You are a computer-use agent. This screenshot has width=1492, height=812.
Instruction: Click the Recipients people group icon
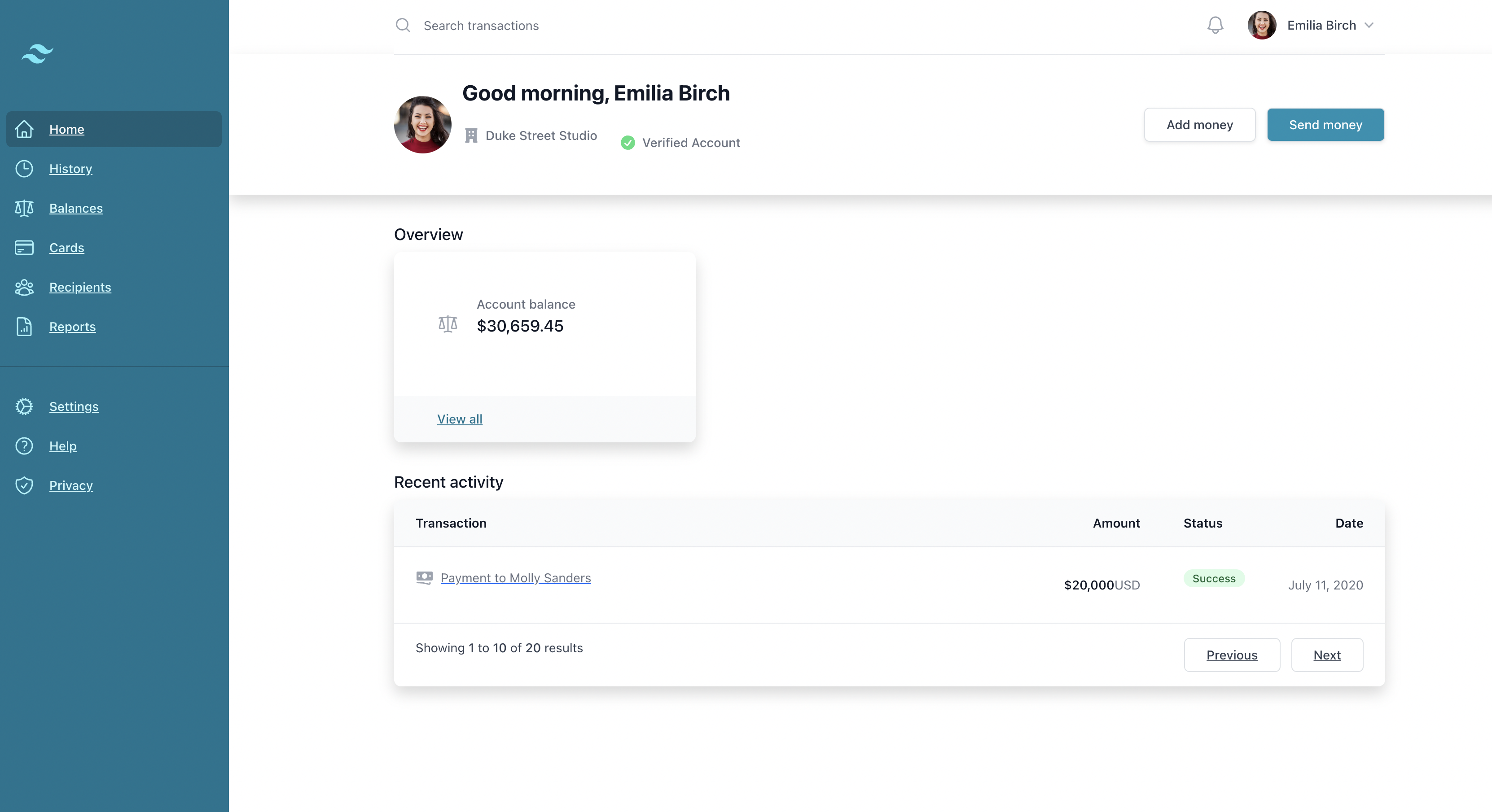(x=24, y=287)
